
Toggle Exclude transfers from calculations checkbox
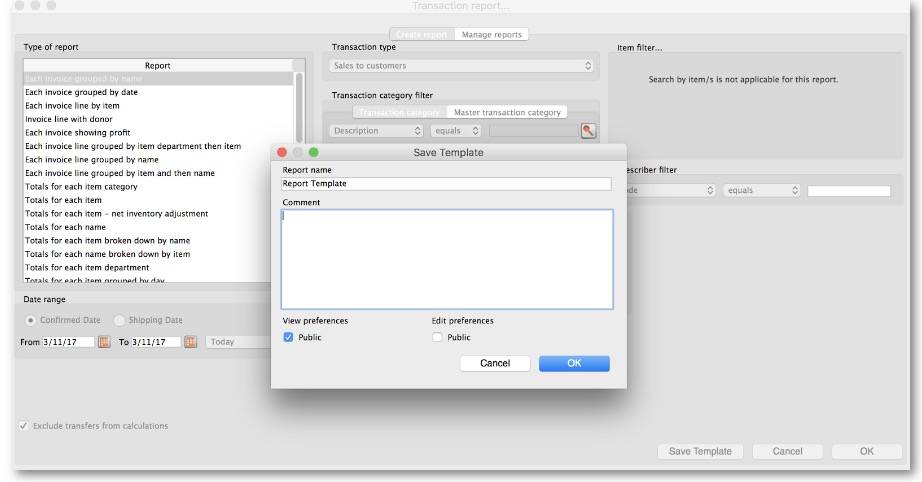(x=24, y=426)
